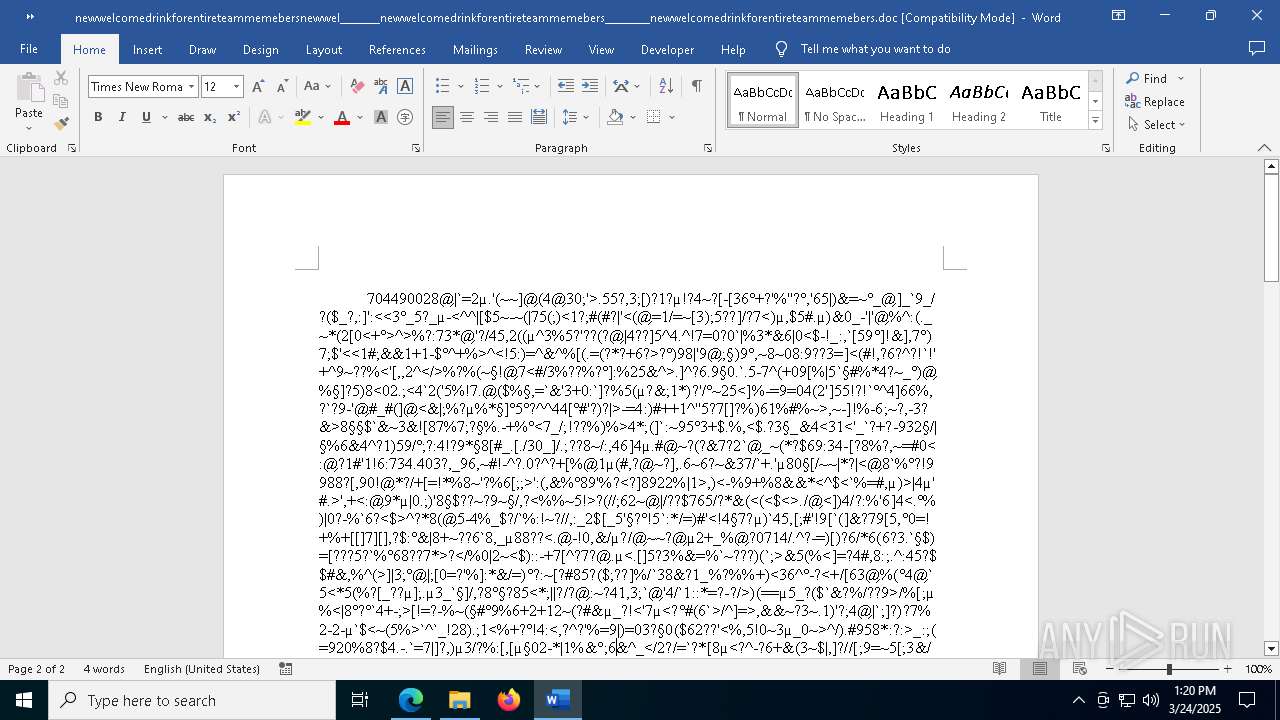1280x720 pixels.
Task: Switch to Read Mode view
Action: (999, 669)
